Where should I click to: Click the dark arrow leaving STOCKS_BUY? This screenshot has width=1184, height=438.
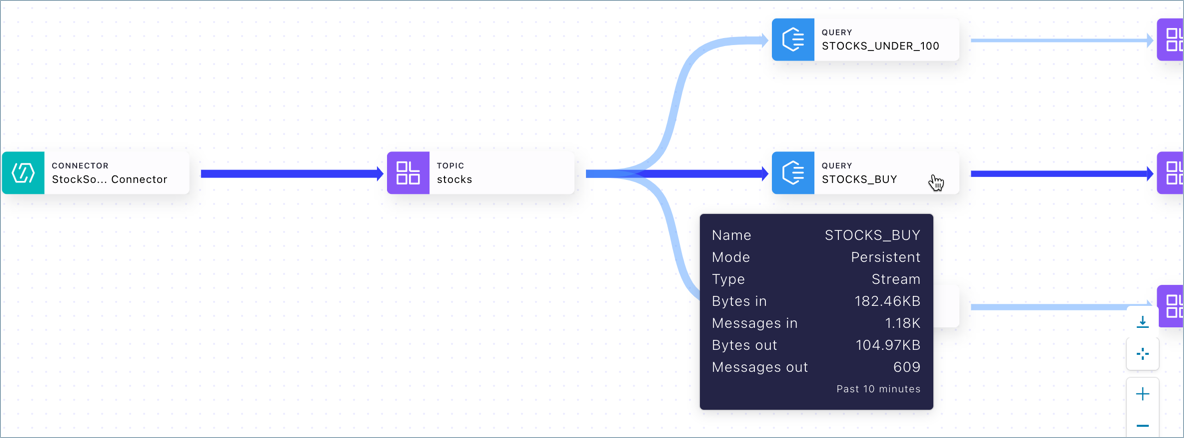coord(1060,174)
